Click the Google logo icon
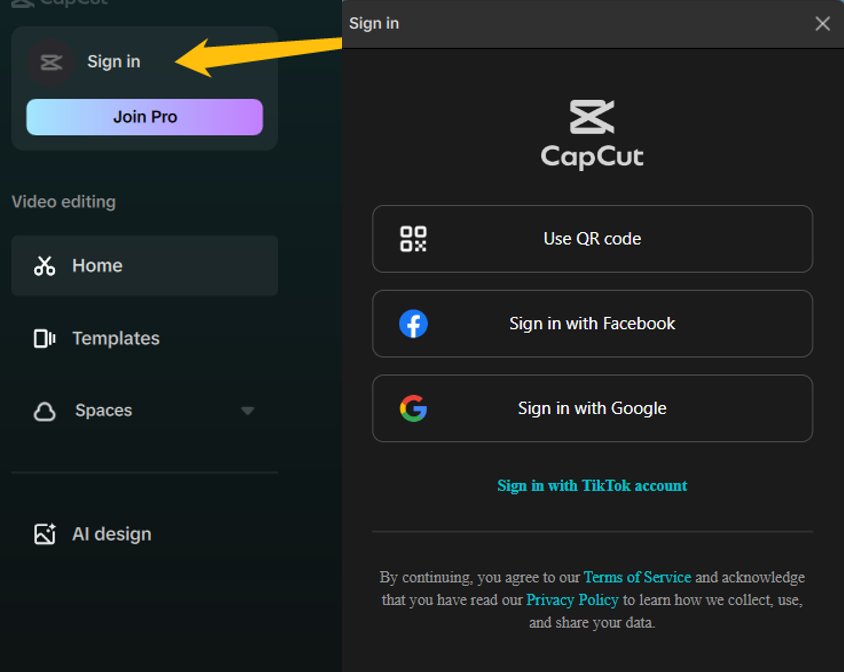844x672 pixels. pos(413,408)
